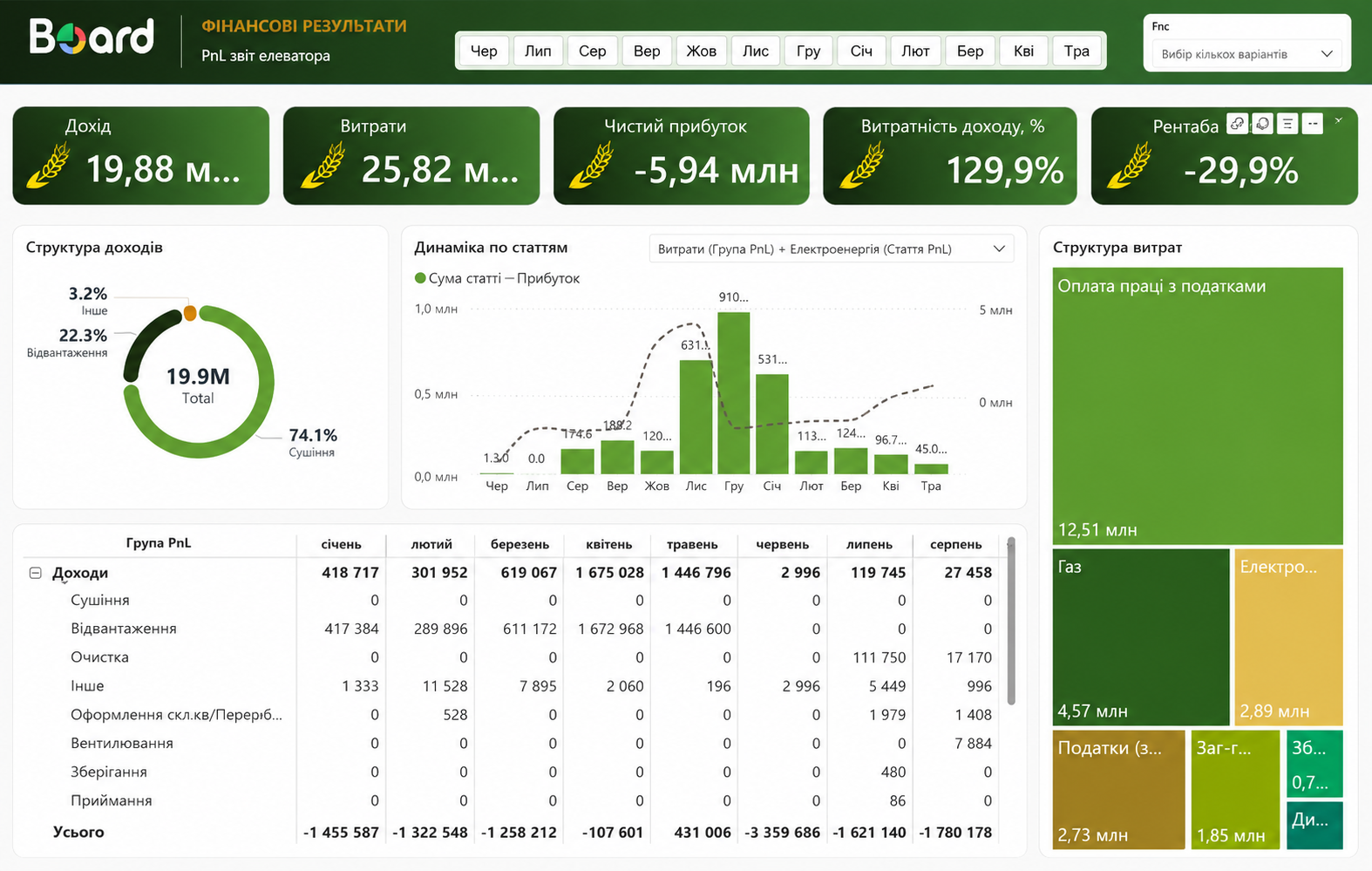Click the comment bubble icon on the Рентаба card
The width and height of the screenshot is (1372, 871).
[x=1262, y=124]
